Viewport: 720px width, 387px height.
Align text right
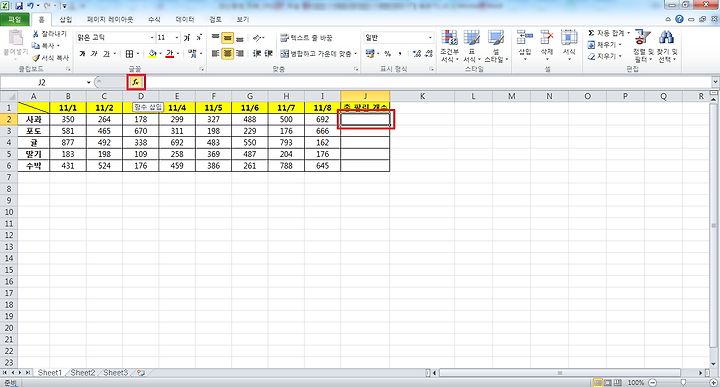(x=239, y=54)
